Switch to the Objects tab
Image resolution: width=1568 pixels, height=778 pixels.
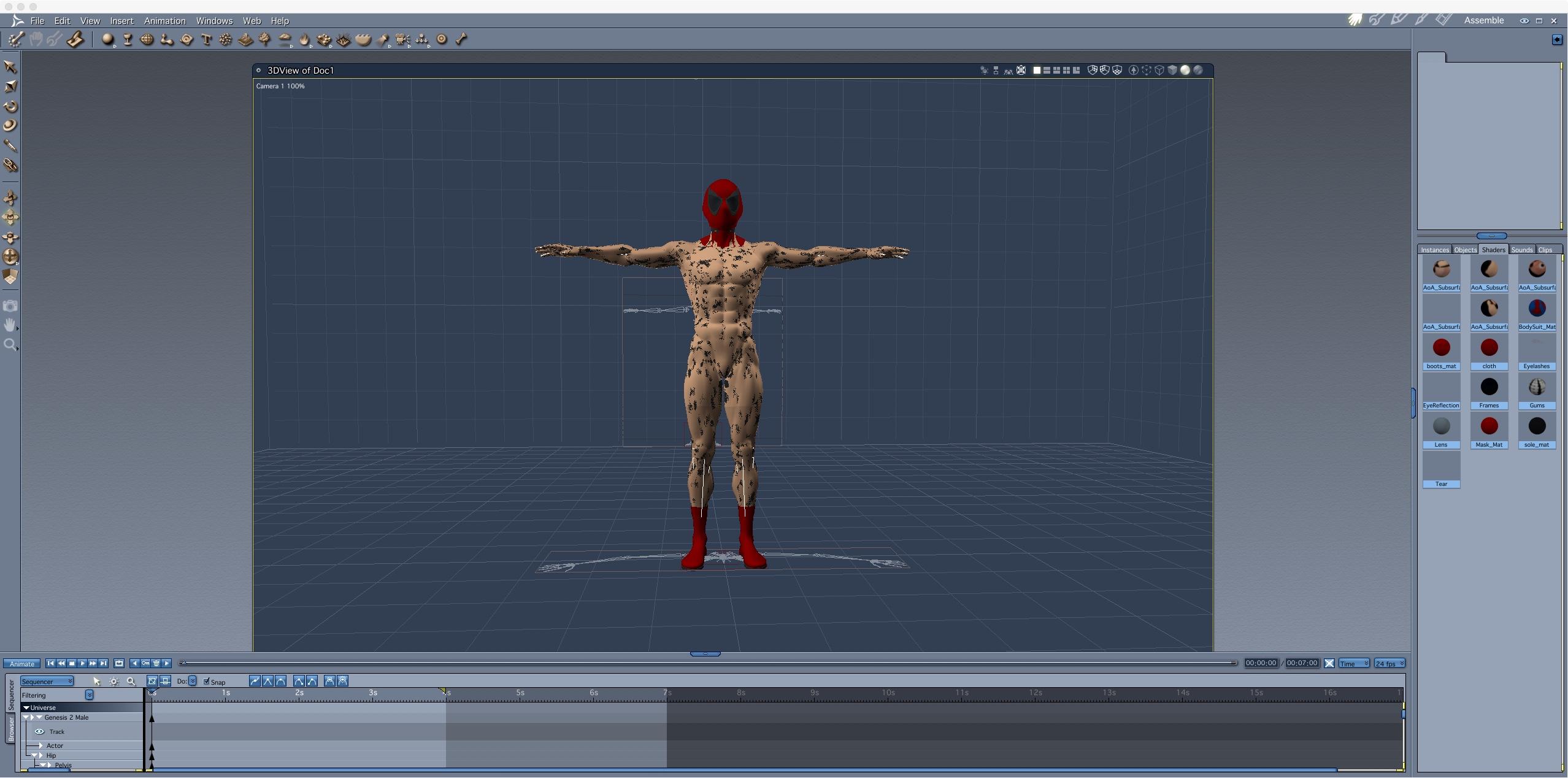coord(1465,250)
